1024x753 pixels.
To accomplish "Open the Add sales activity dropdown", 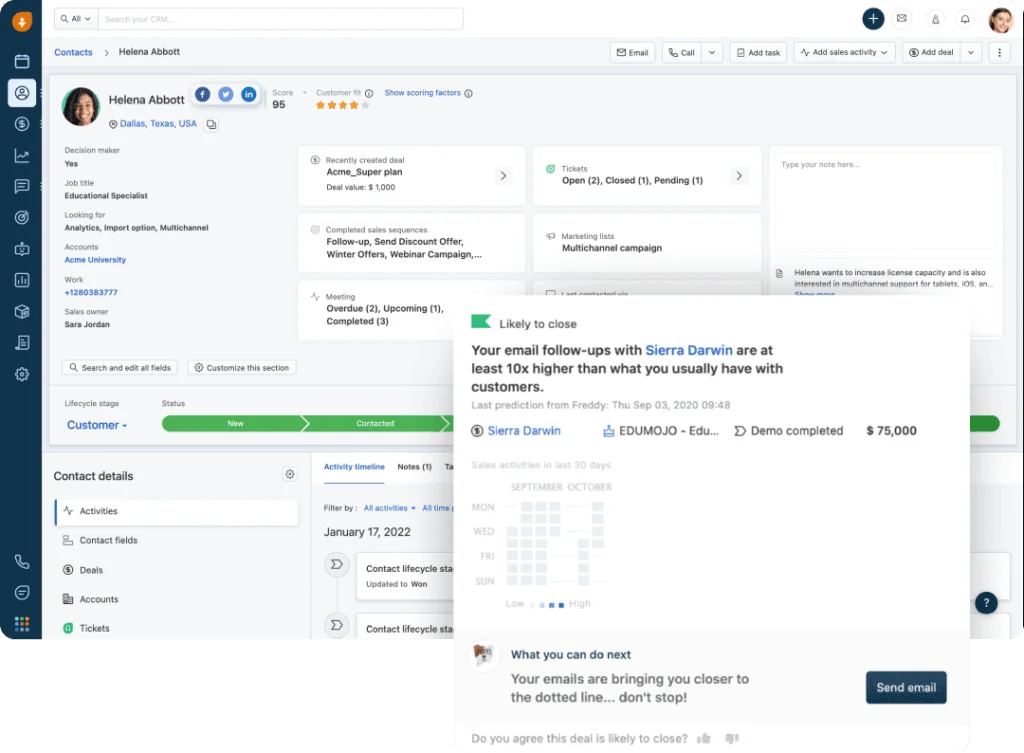I will click(x=844, y=52).
